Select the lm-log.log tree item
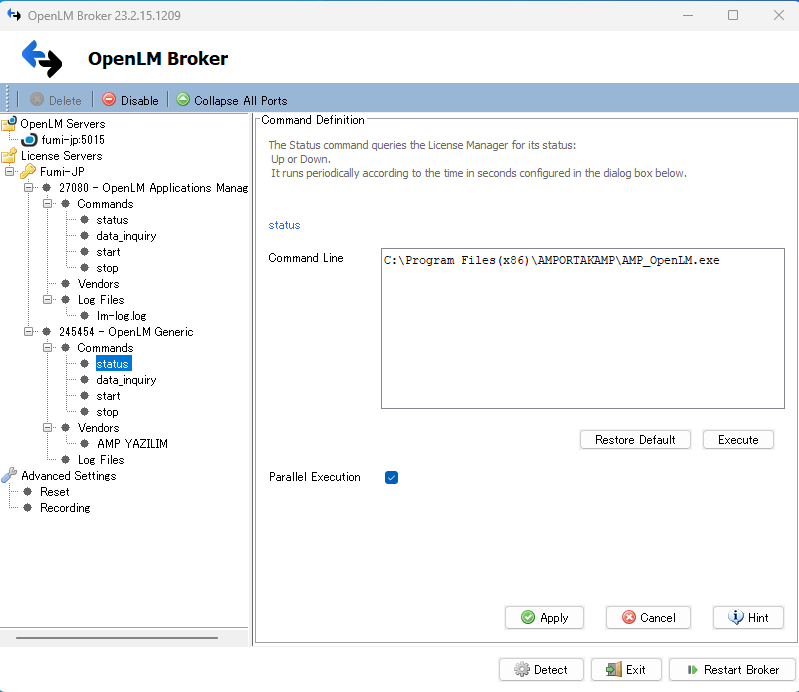The width and height of the screenshot is (799, 692). [121, 316]
